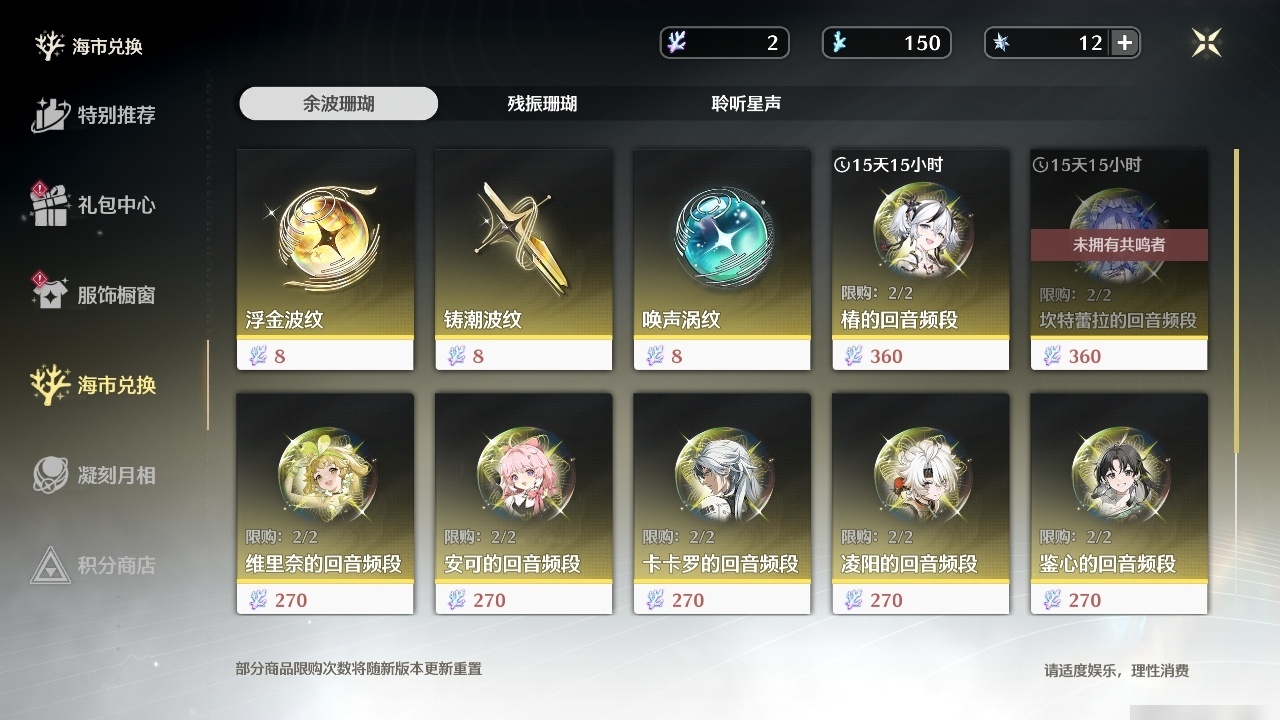Screen dimensions: 1280x720
Task: Choose the 铸潮波纹 item card
Action: coord(524,260)
